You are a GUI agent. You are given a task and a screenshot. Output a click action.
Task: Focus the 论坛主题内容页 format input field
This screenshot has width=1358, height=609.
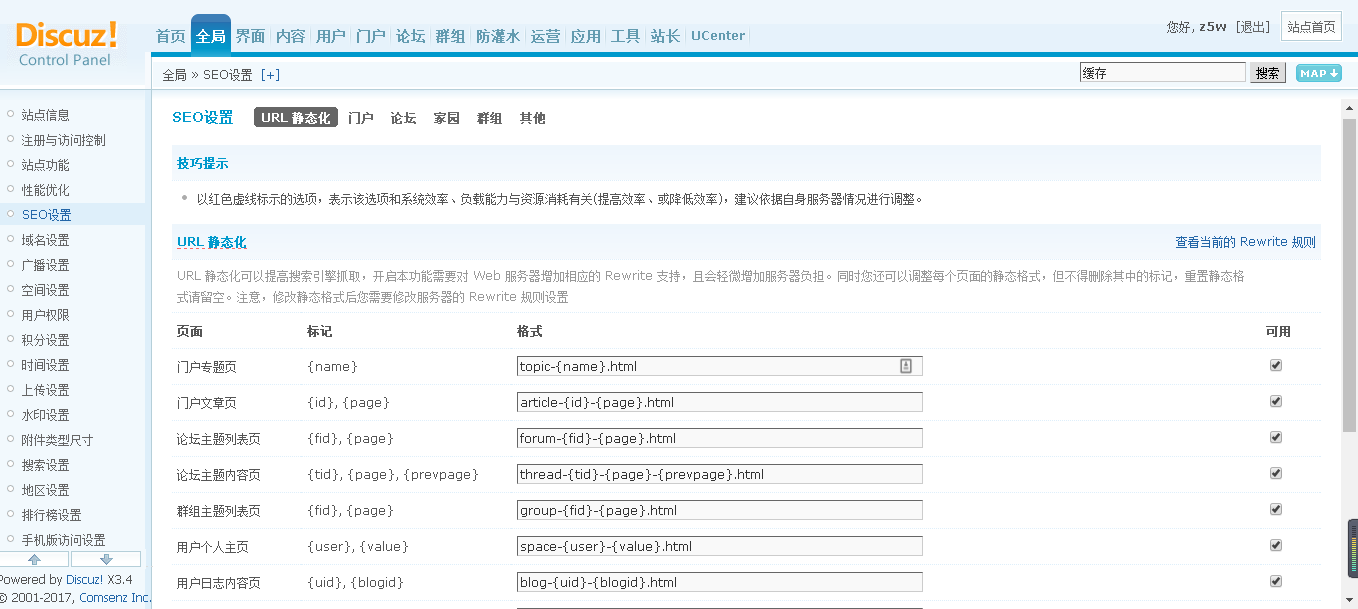719,474
